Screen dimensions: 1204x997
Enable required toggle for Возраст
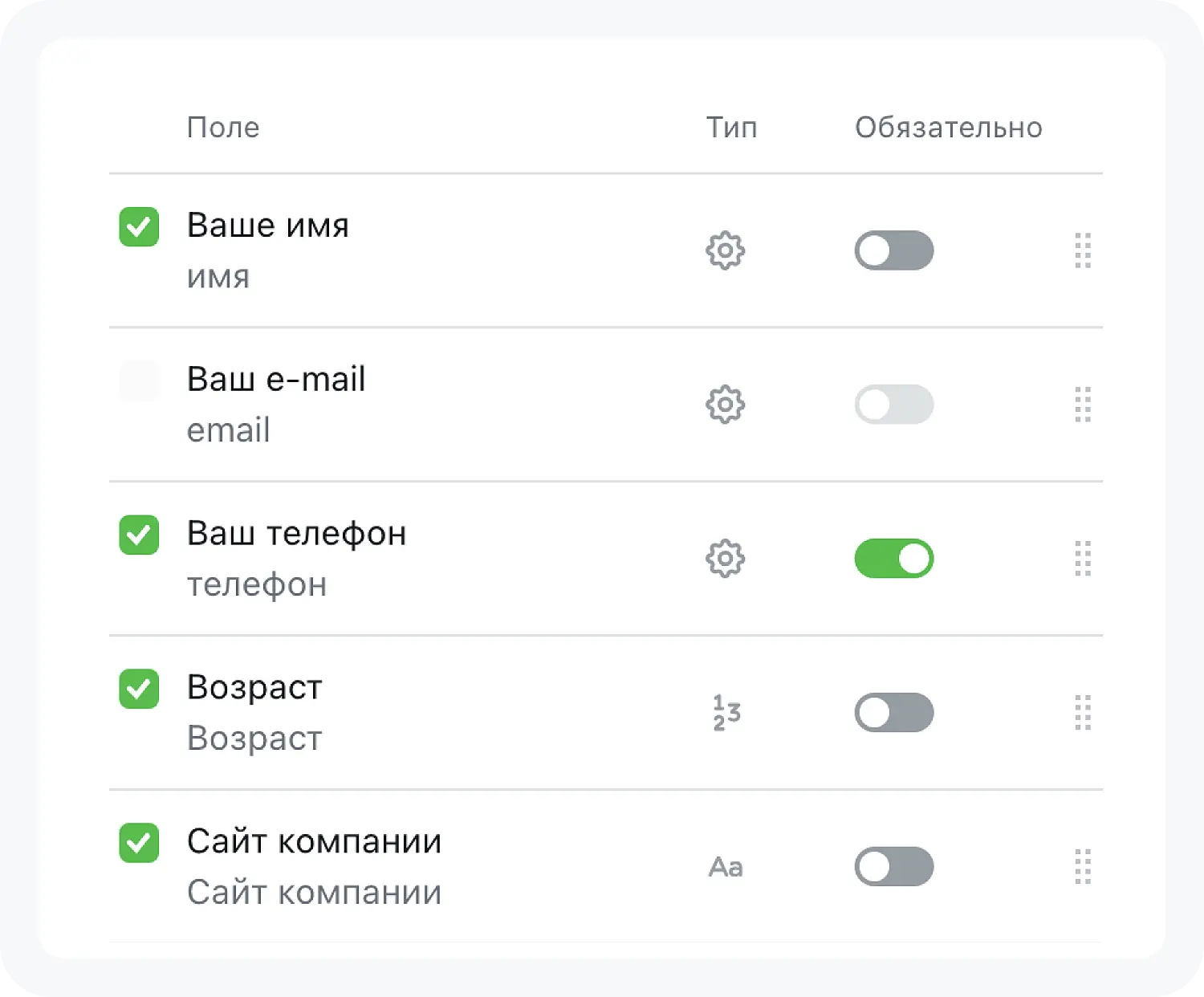pos(893,713)
